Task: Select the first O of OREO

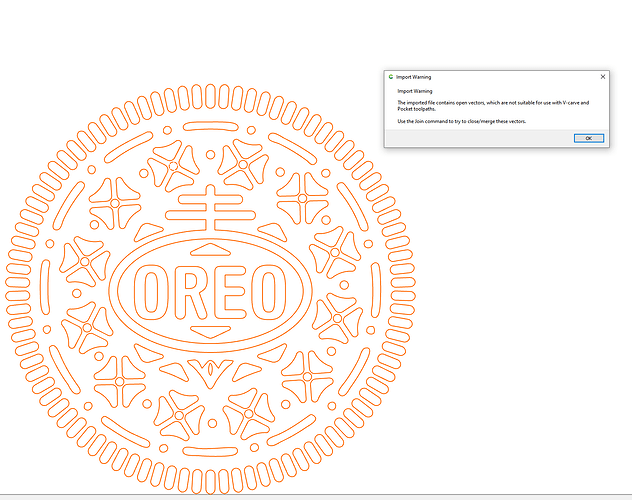Action: click(x=151, y=292)
